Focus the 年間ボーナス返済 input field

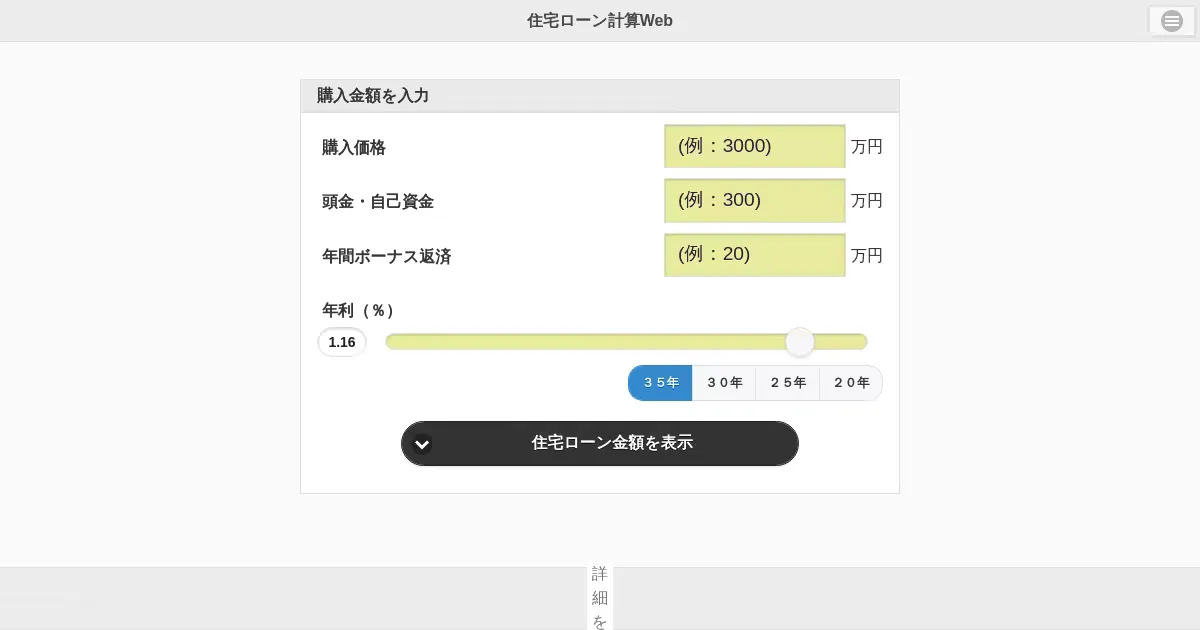pyautogui.click(x=754, y=255)
